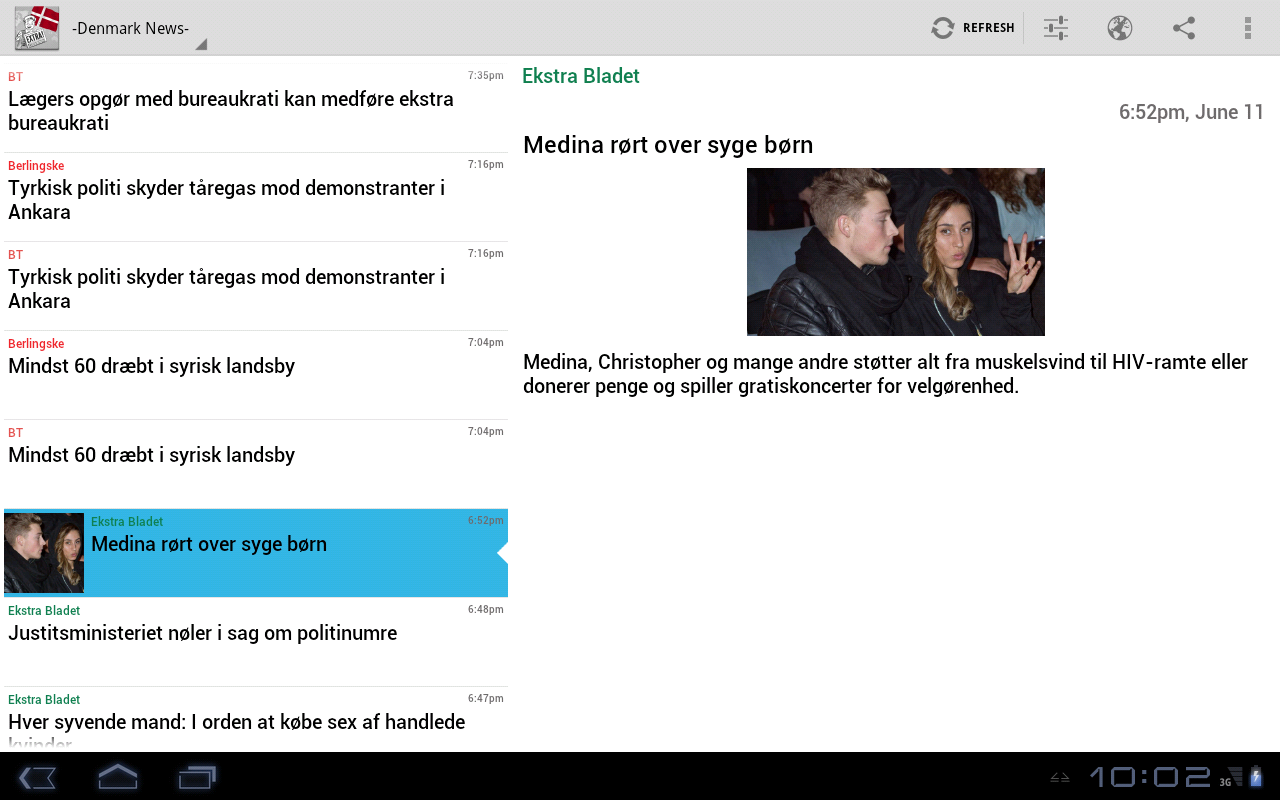Tap the article headline Medina rørt over syge børn
1280x800 pixels.
click(x=668, y=145)
